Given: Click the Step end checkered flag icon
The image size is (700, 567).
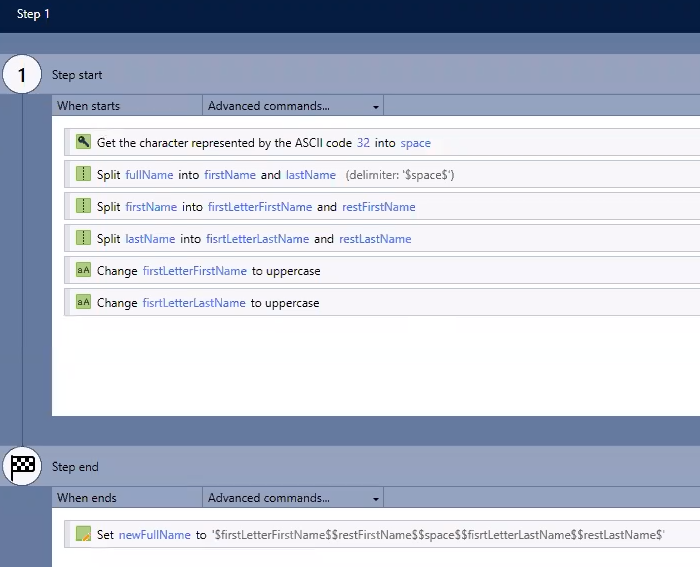Looking at the screenshot, I should [x=22, y=466].
